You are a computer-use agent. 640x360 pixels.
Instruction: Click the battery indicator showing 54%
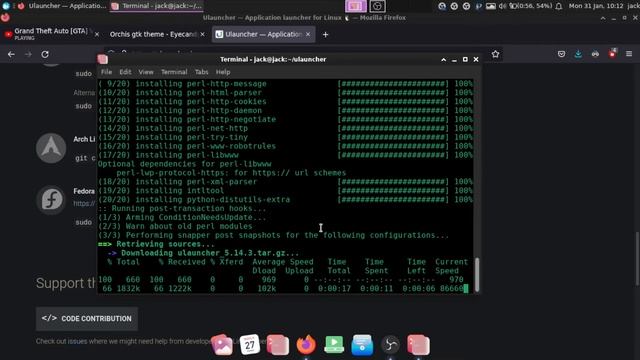coord(531,6)
